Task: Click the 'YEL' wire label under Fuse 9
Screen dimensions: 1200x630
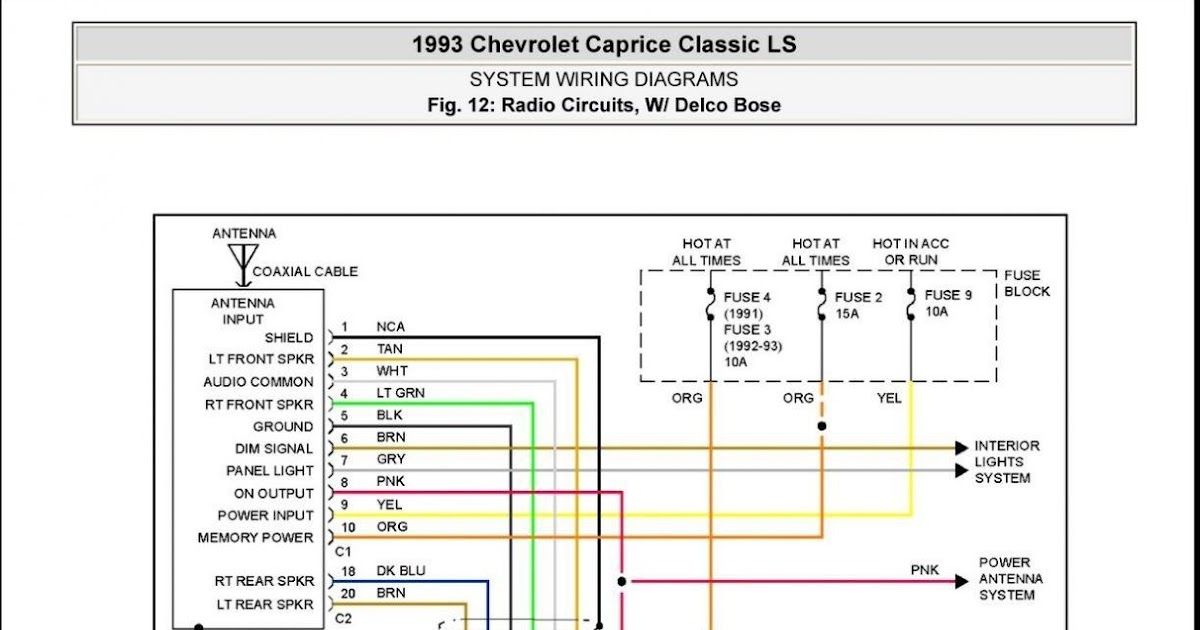Action: tap(889, 398)
